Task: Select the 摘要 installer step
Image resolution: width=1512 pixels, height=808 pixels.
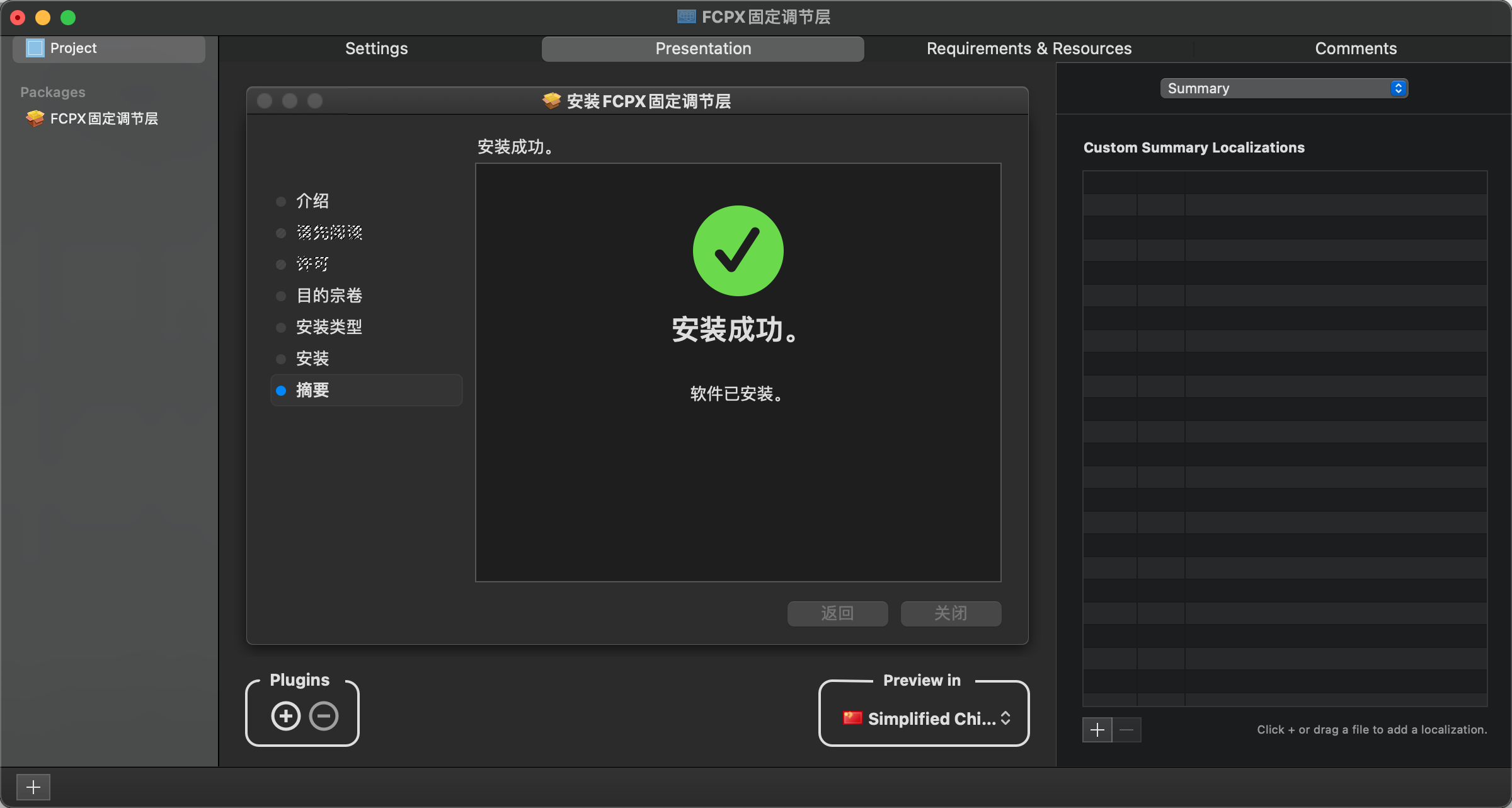Action: (x=367, y=390)
